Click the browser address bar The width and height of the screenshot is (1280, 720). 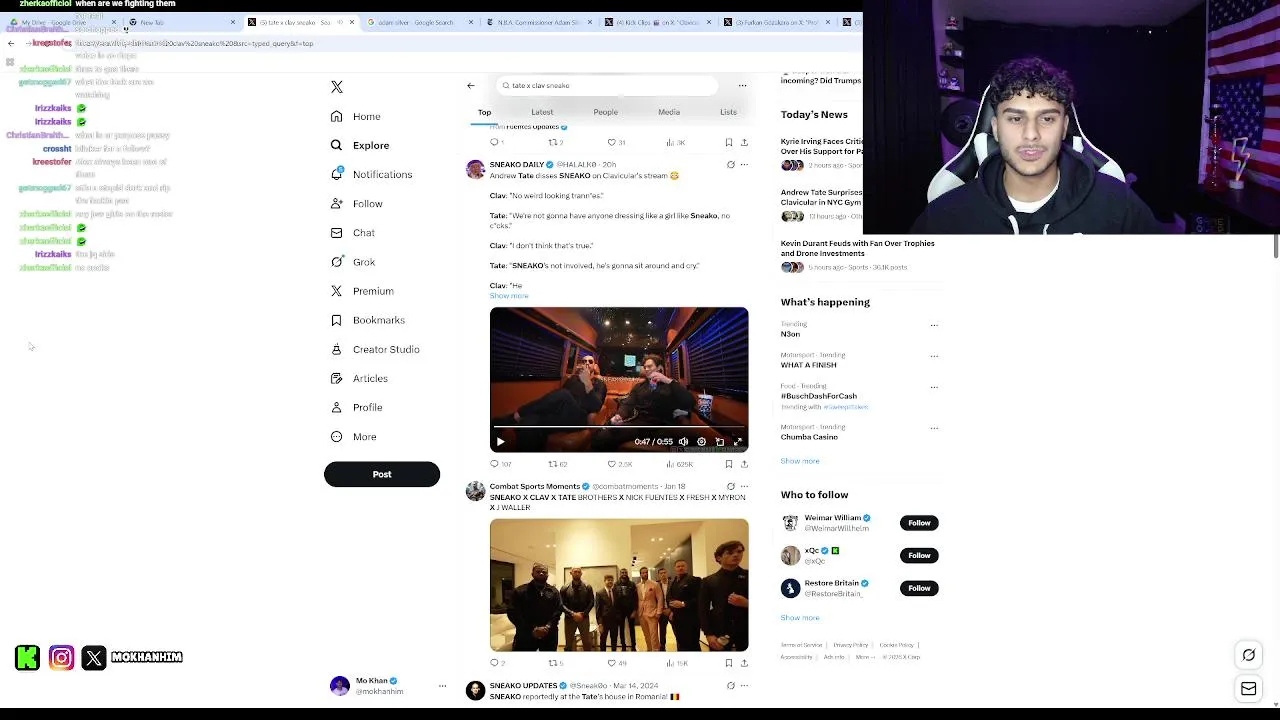click(460, 43)
